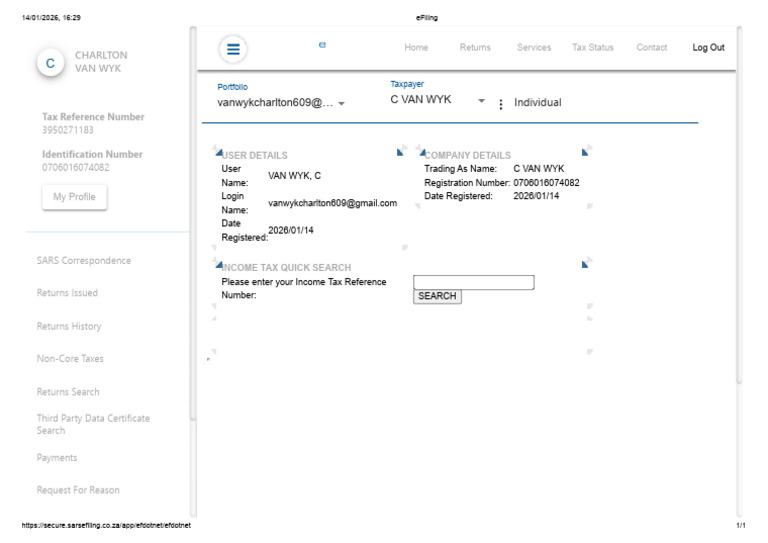Screen dimensions: 768x543
Task: Open SARS Correspondence in sidebar
Action: point(84,260)
